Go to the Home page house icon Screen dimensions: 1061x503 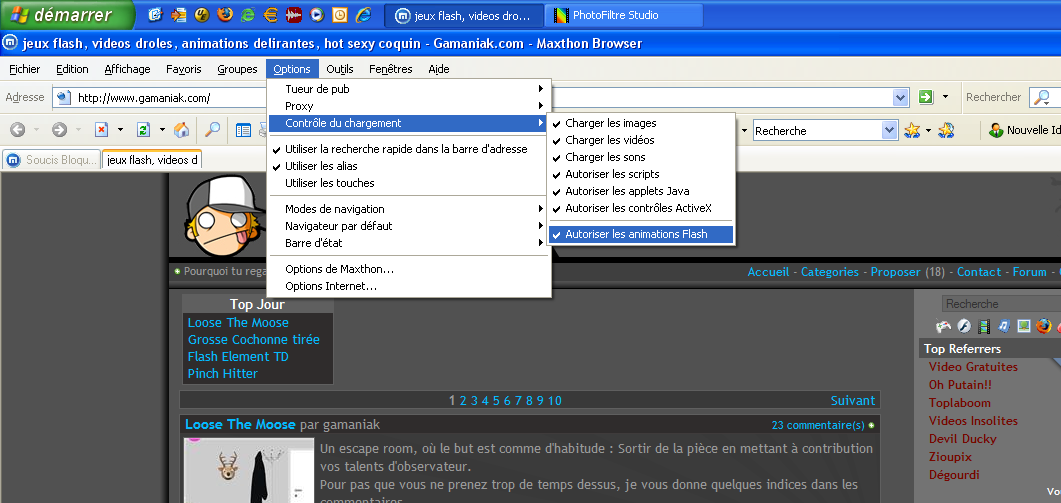tap(181, 130)
